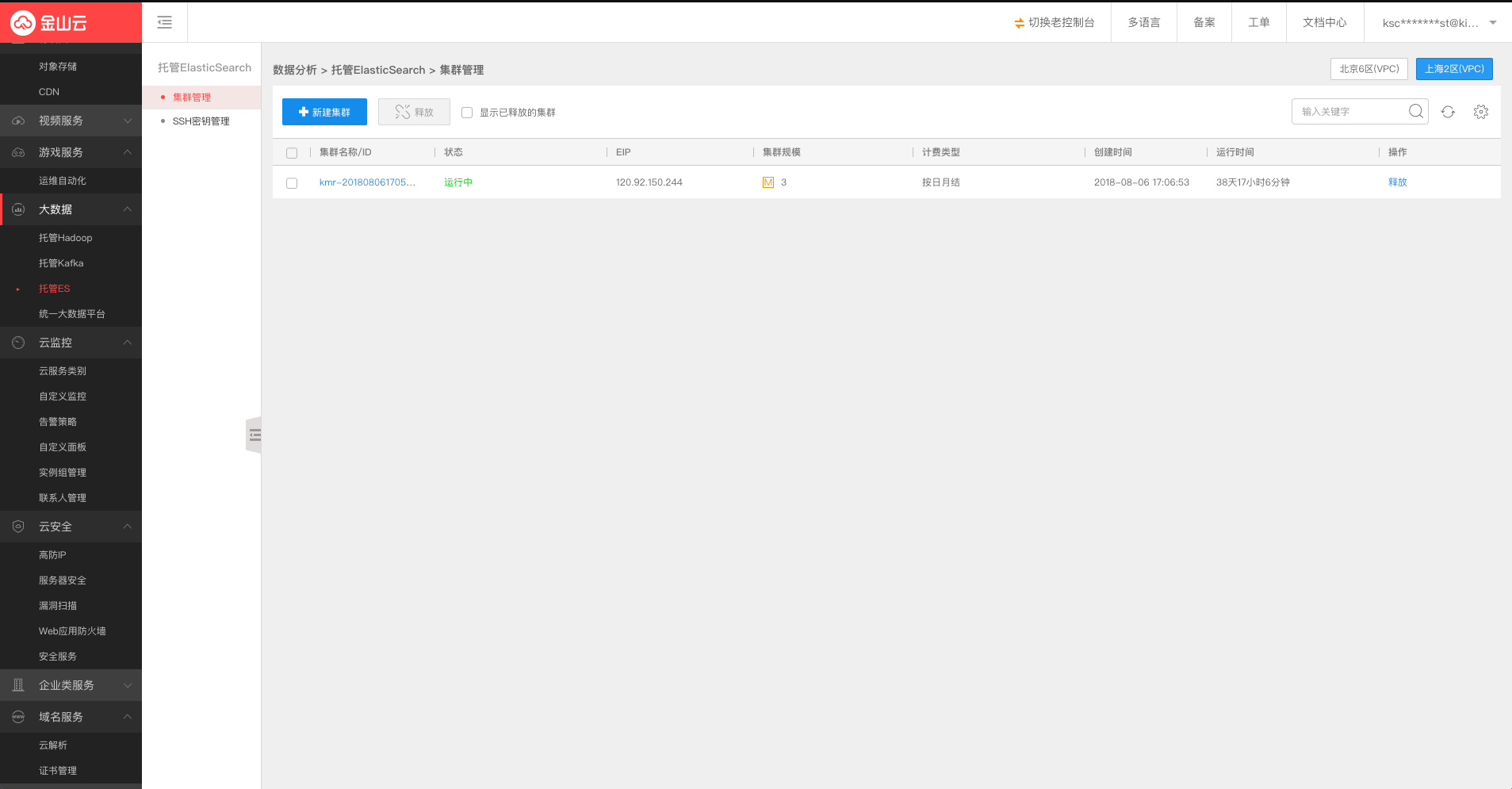The width and height of the screenshot is (1512, 789).
Task: Toggle the hamburger menu icon in header
Action: [164, 22]
